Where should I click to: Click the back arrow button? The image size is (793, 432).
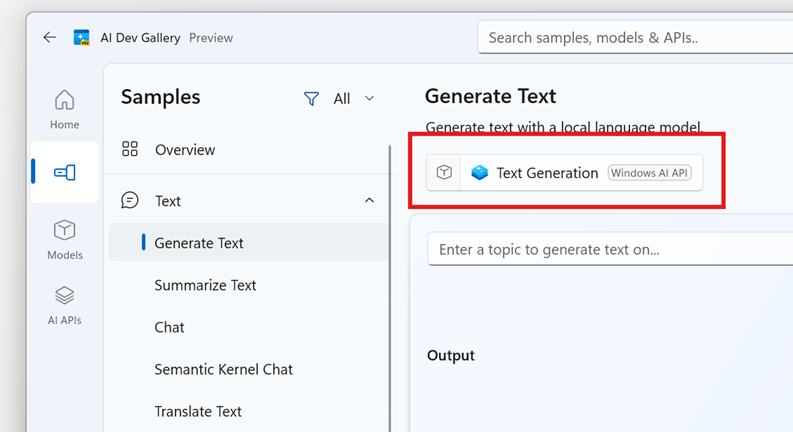(x=50, y=38)
